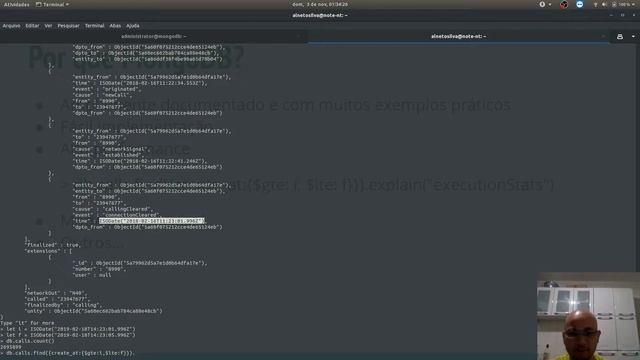Click the "event" : "originated" line
640x360 pixels.
[107, 89]
